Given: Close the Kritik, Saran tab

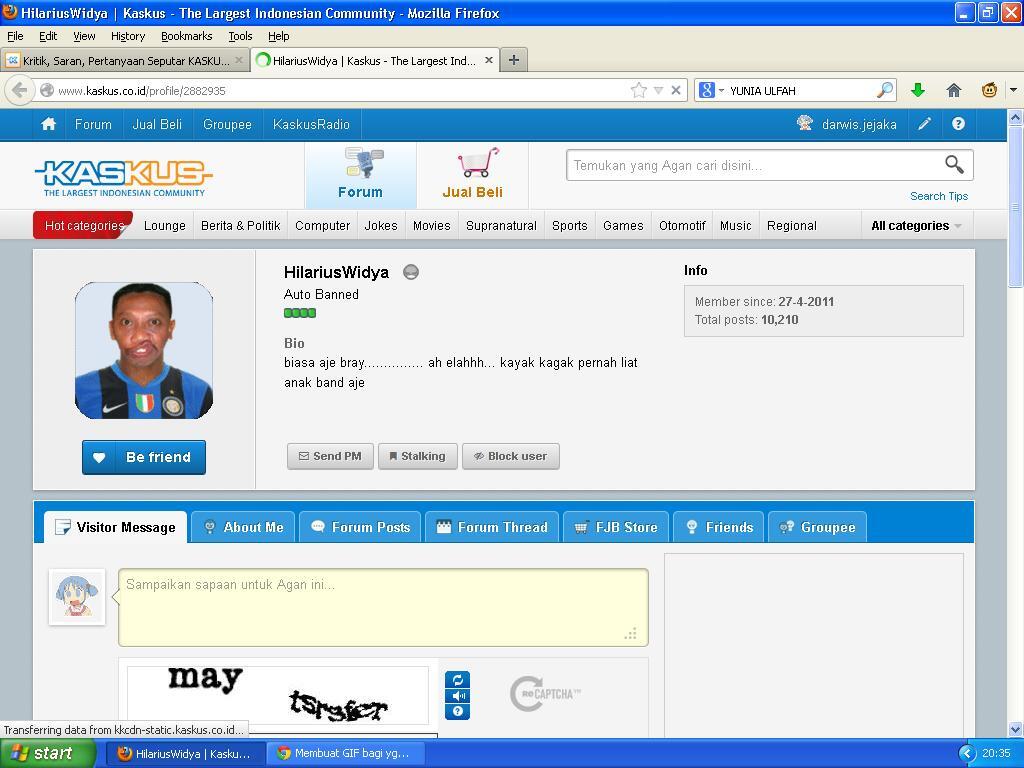Looking at the screenshot, I should (239, 60).
